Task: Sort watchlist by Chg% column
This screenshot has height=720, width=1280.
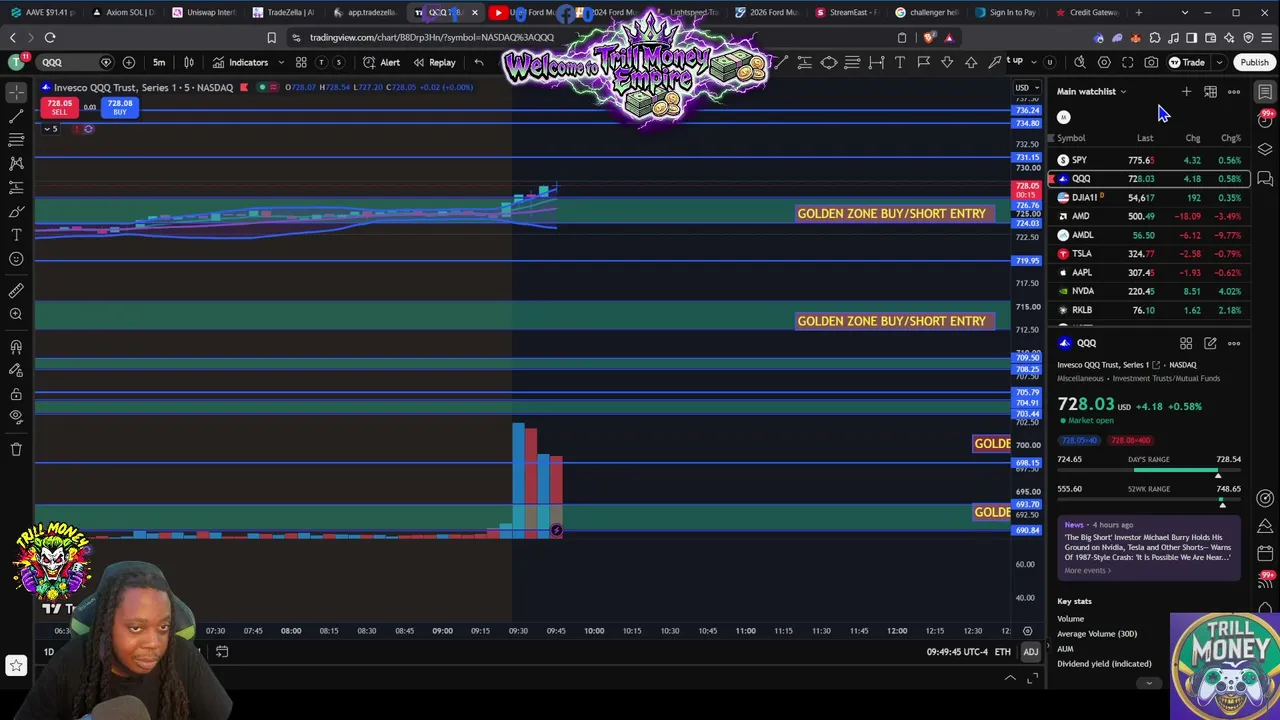Action: click(1230, 138)
